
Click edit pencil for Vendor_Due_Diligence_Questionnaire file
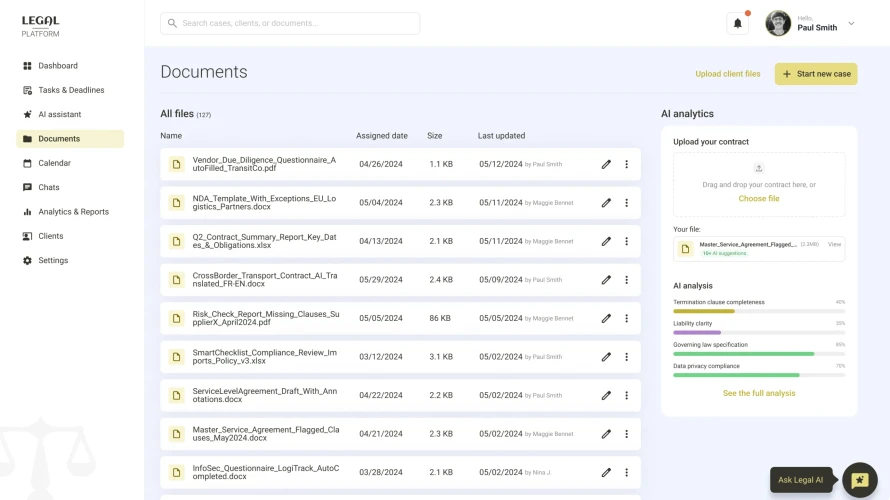tap(606, 164)
